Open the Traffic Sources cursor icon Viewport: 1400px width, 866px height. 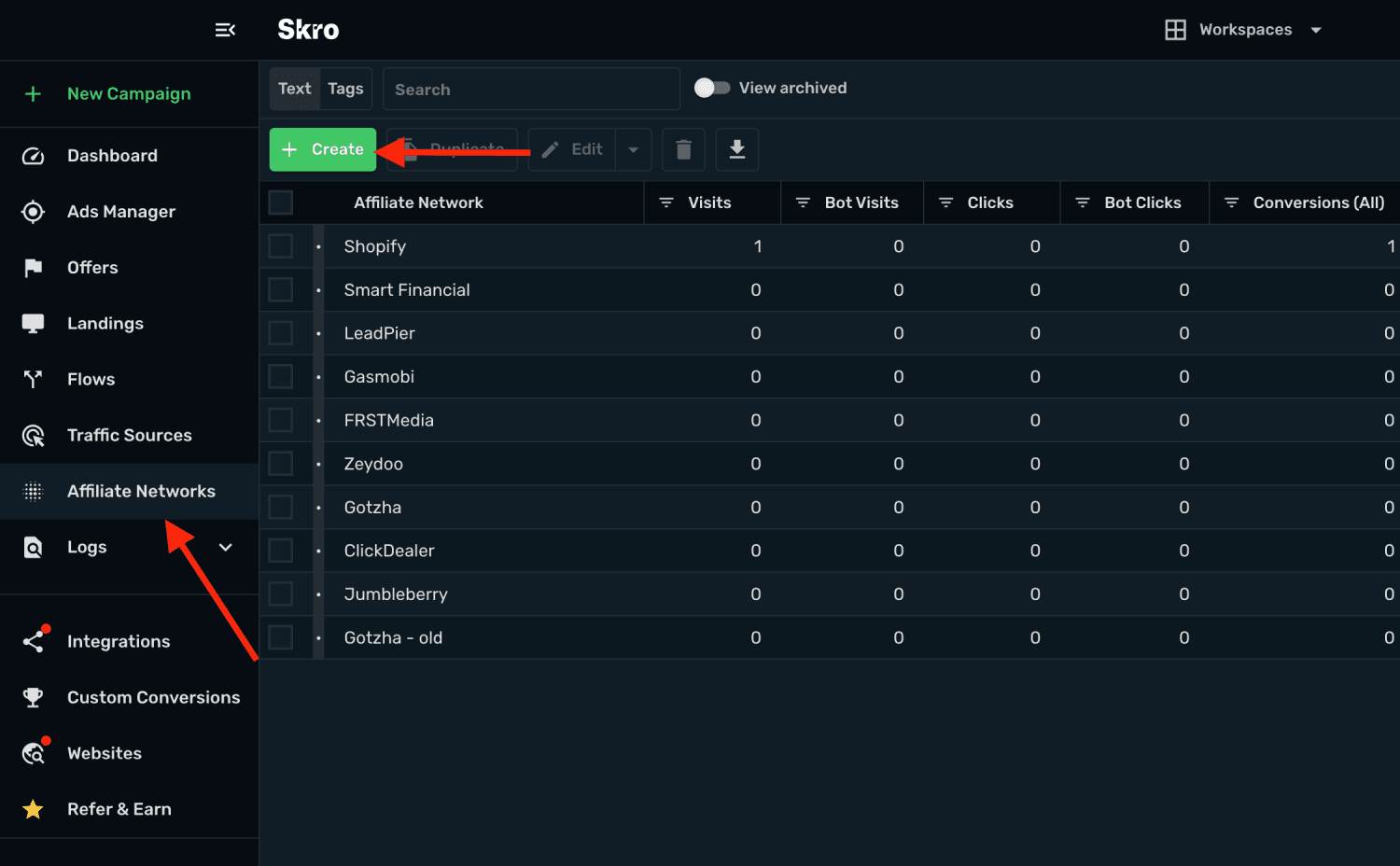(x=33, y=435)
